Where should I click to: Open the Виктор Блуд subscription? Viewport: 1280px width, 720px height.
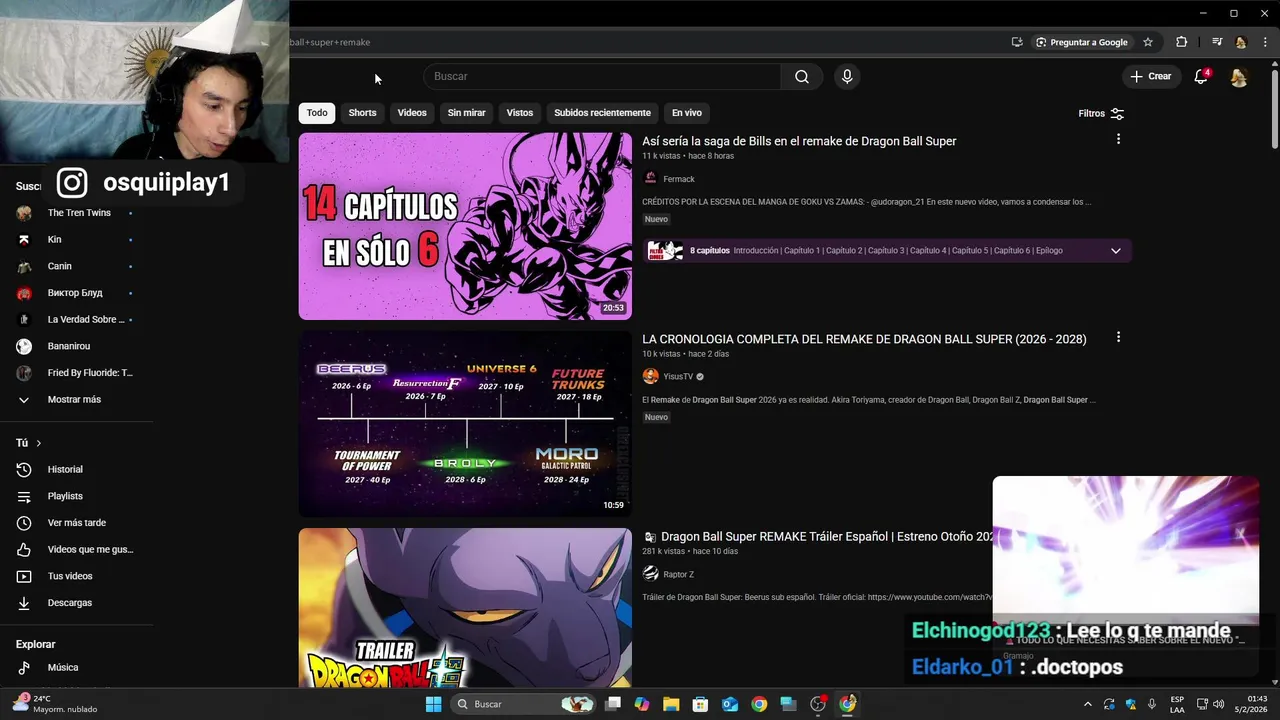click(76, 293)
